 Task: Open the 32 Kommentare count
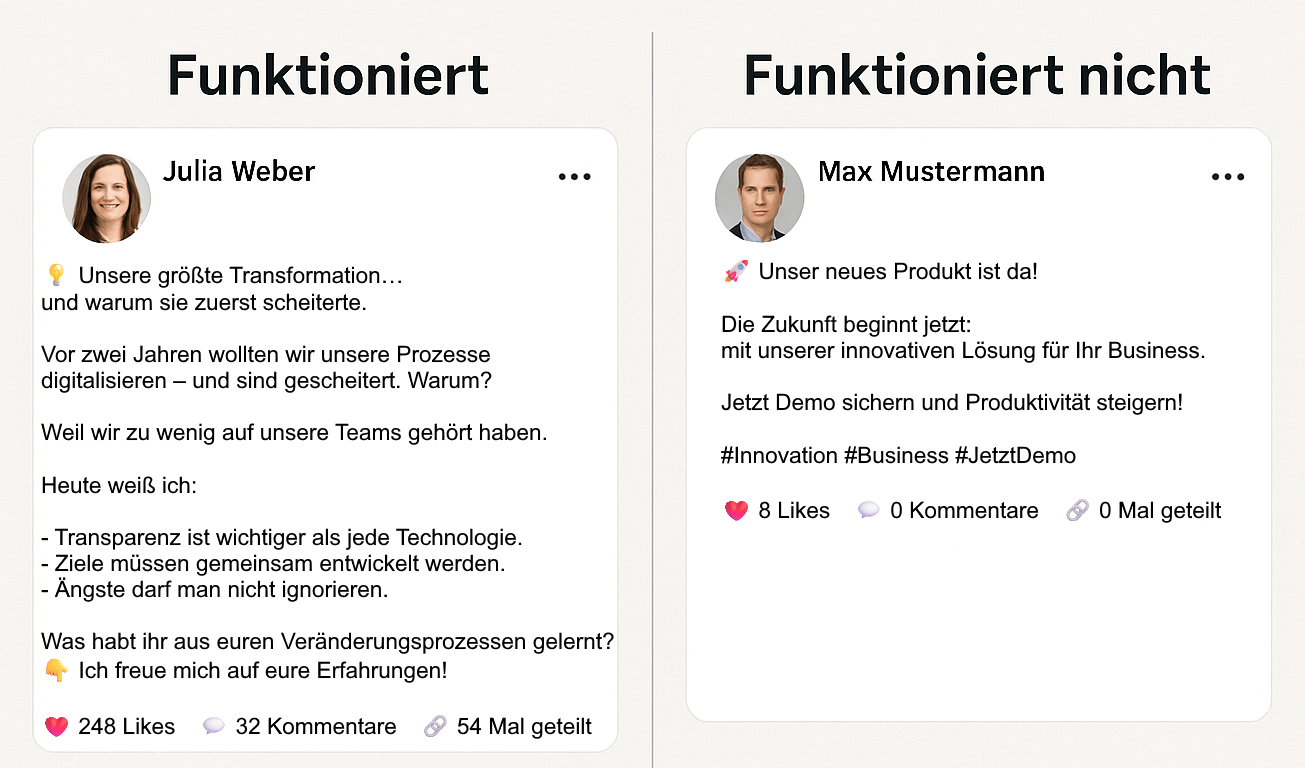point(315,726)
